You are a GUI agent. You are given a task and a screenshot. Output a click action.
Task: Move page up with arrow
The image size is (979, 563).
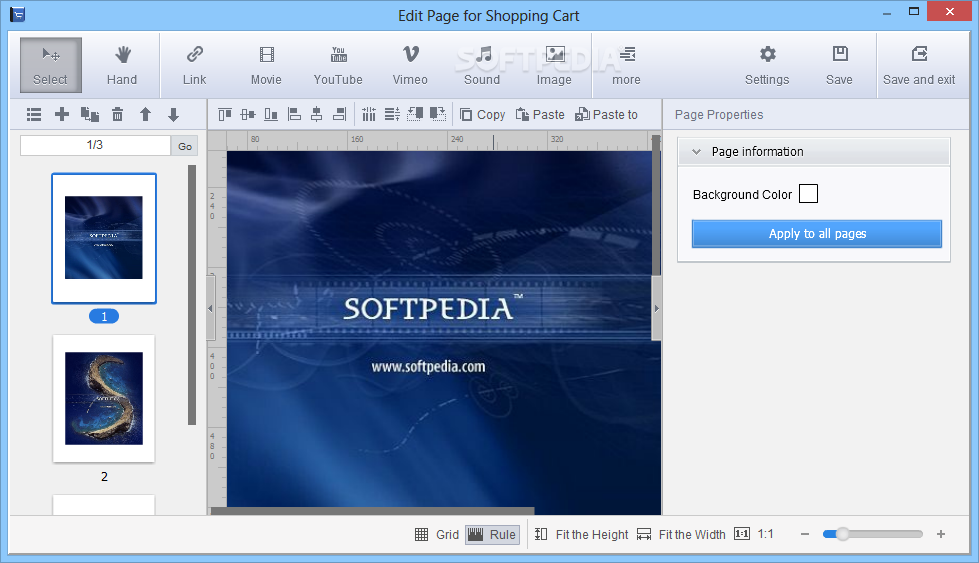[145, 114]
